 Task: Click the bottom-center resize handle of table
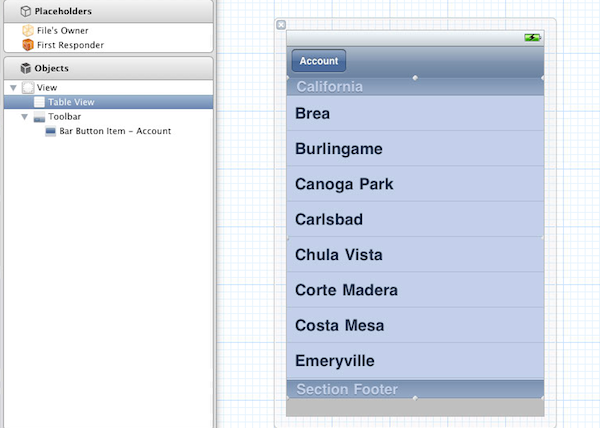415,398
